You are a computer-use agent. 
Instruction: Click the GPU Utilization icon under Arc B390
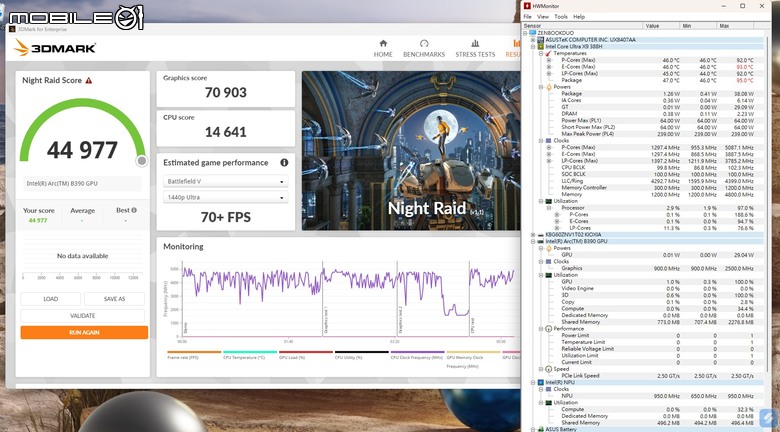[549, 275]
